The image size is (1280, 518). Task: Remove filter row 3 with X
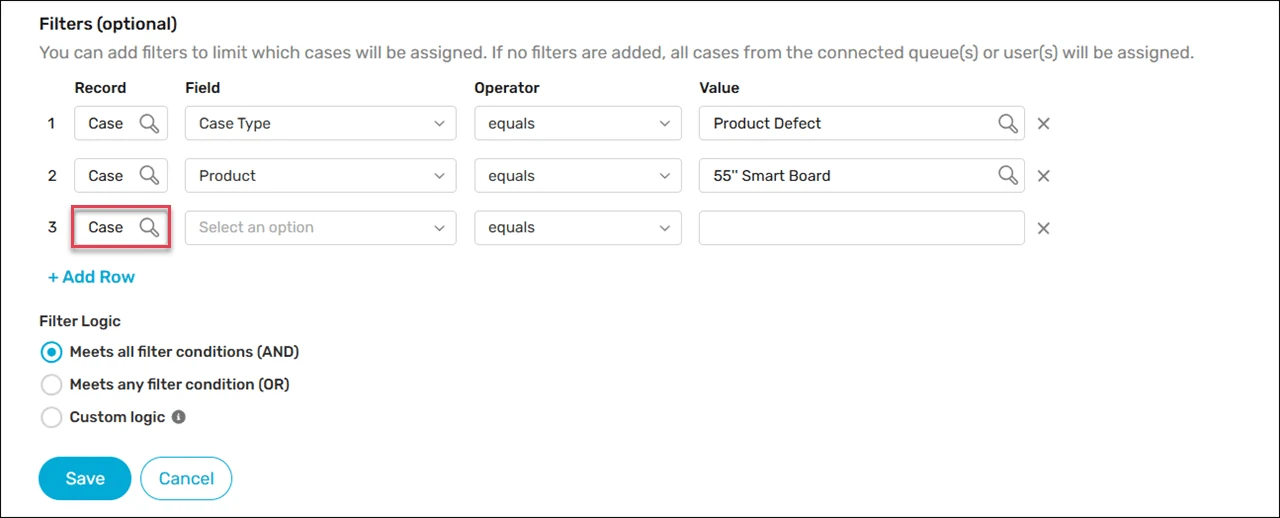click(1043, 228)
